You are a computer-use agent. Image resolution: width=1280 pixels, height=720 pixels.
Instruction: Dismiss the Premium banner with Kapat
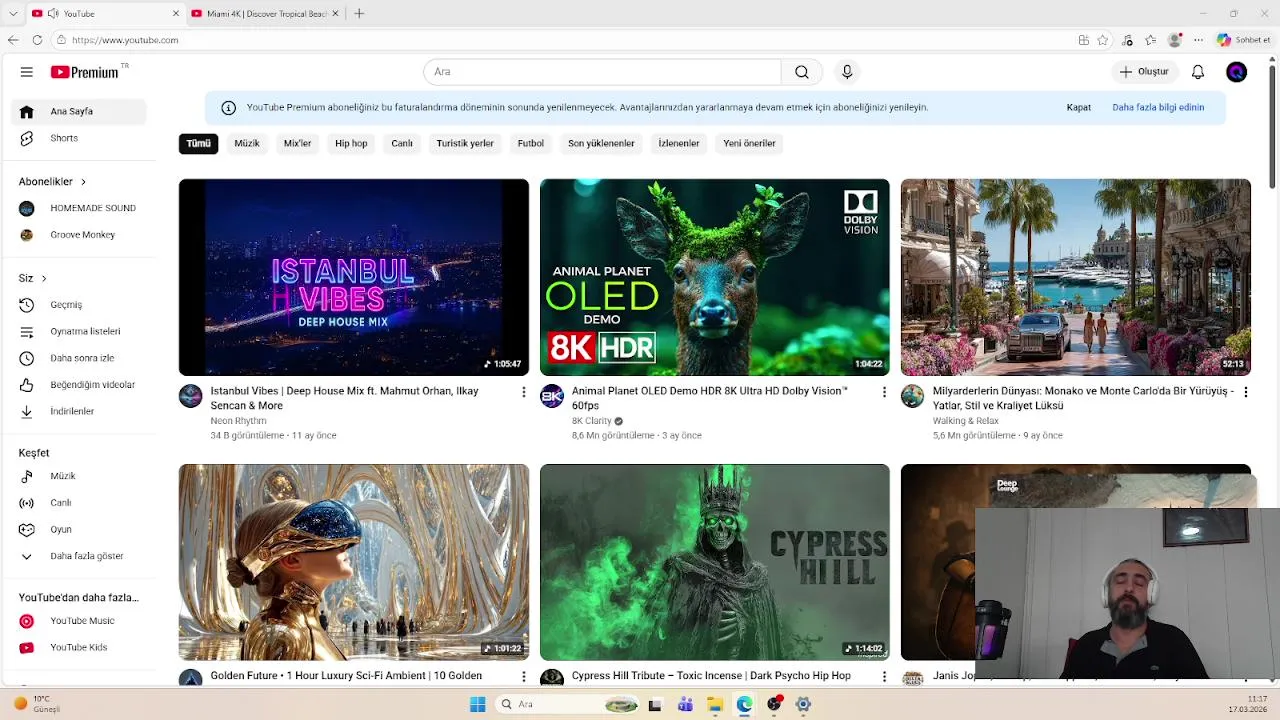tap(1078, 108)
